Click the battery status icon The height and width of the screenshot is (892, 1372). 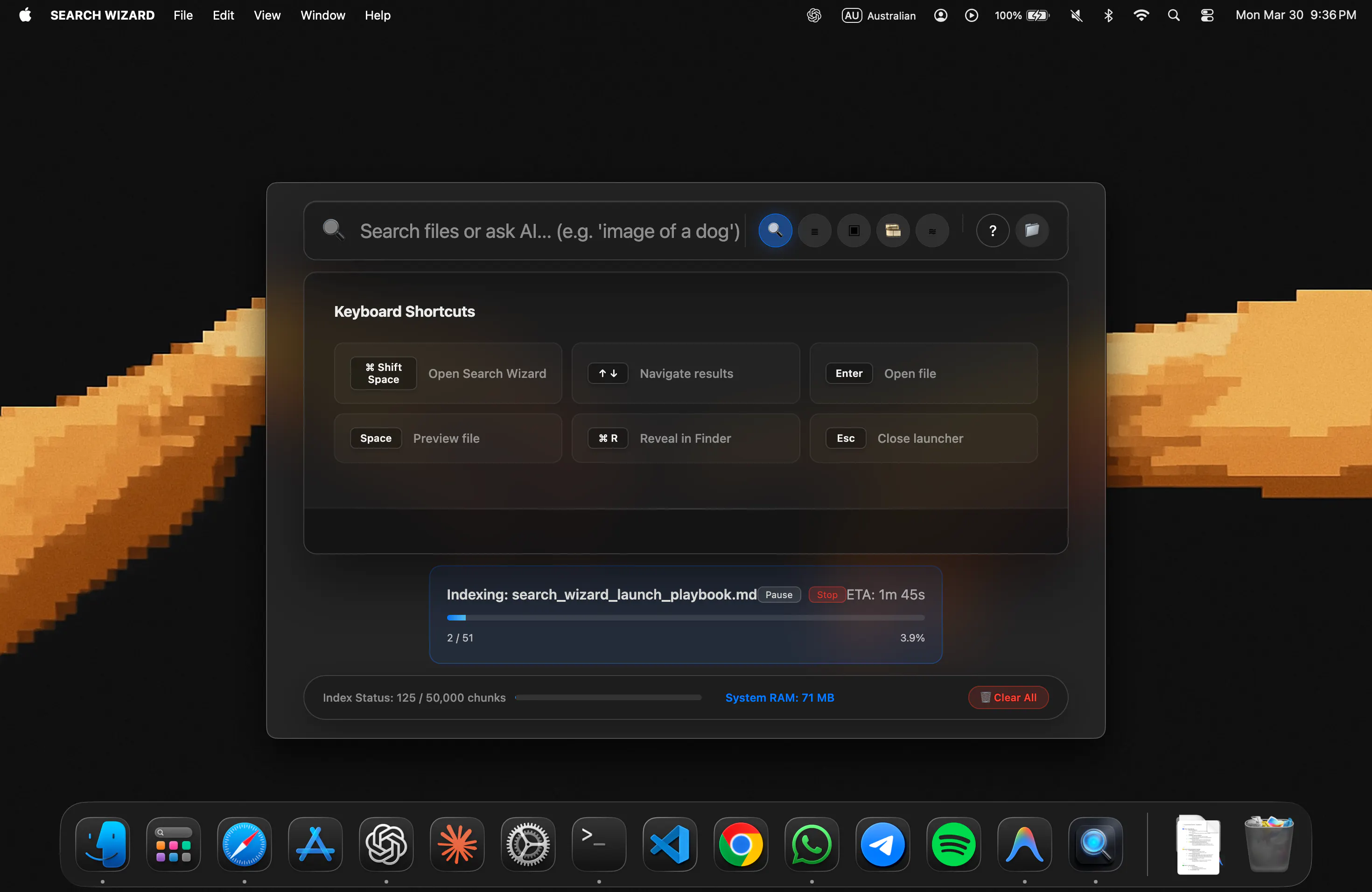[x=1022, y=15]
